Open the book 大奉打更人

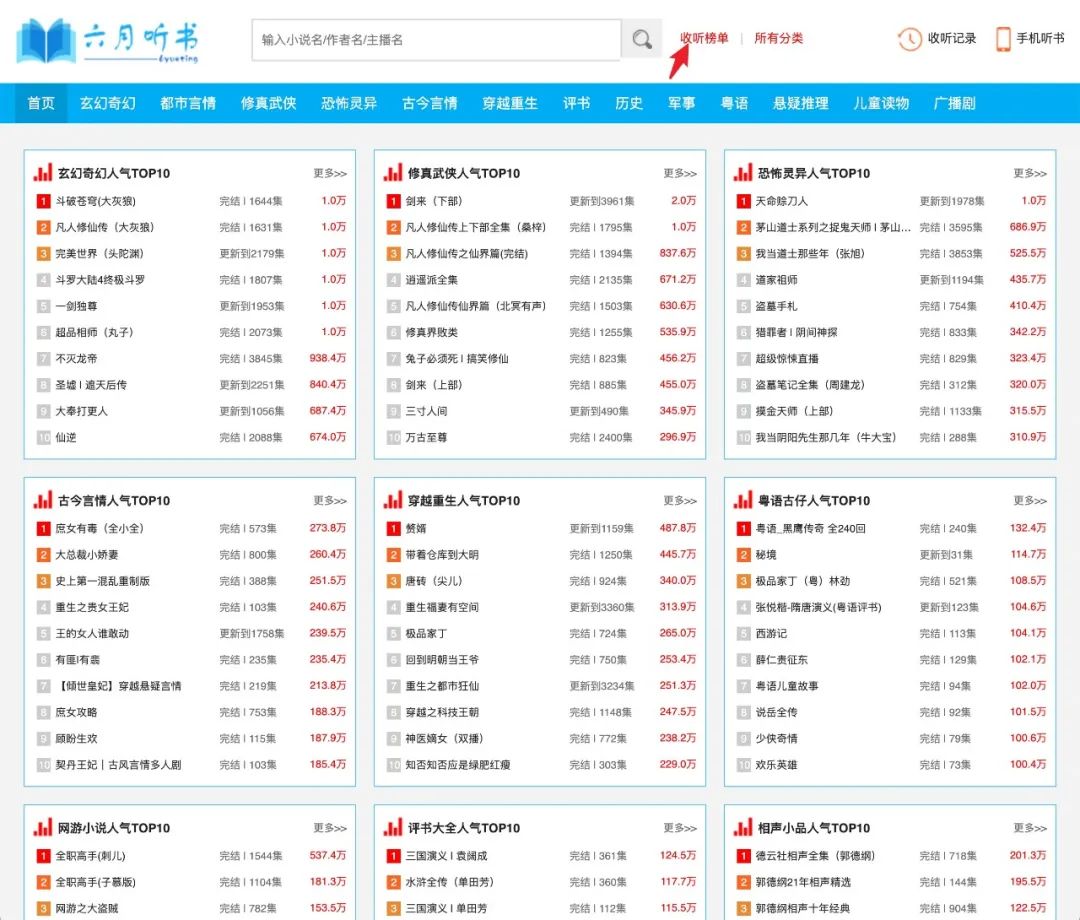point(81,411)
